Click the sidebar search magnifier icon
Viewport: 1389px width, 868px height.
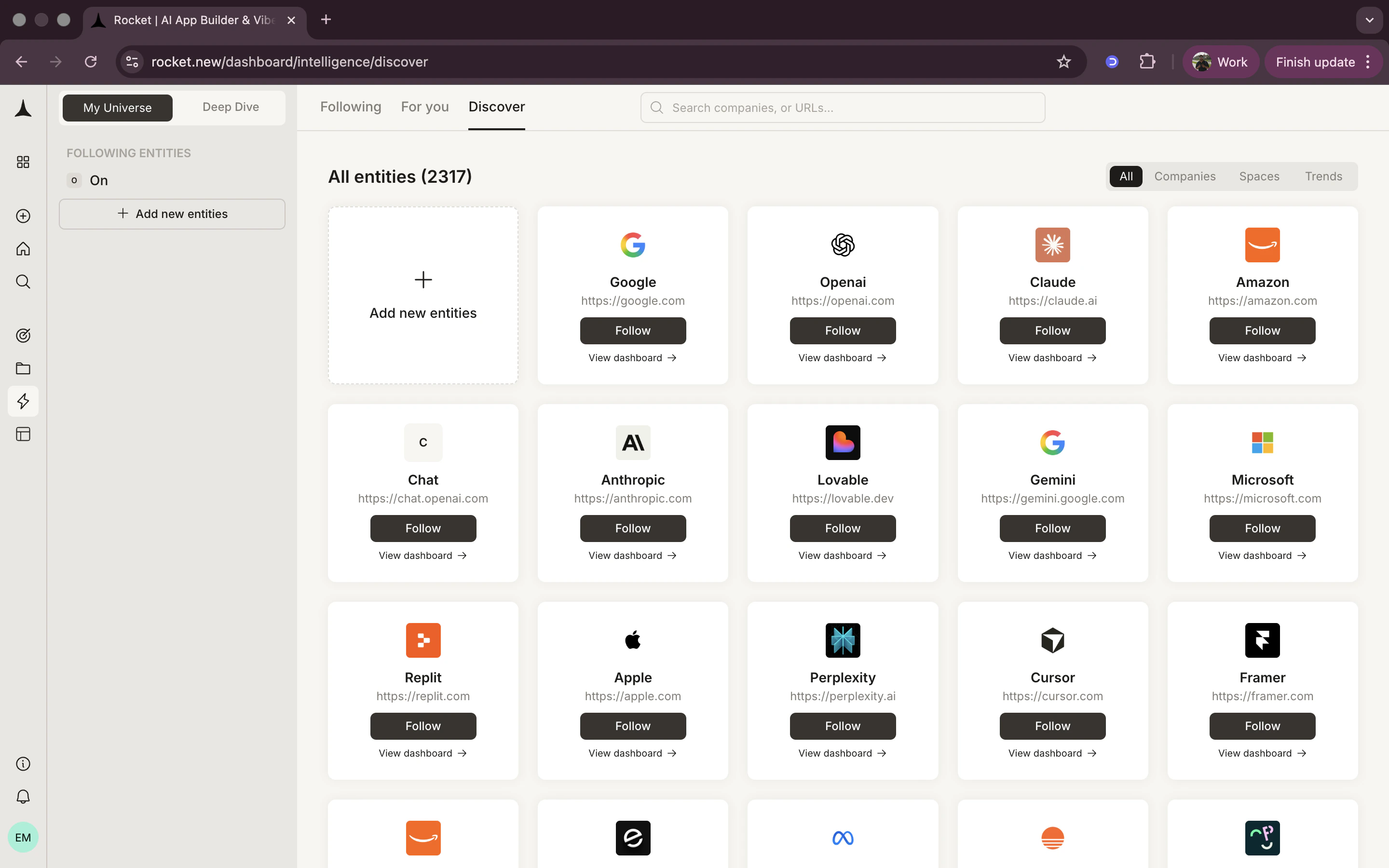pyautogui.click(x=23, y=281)
